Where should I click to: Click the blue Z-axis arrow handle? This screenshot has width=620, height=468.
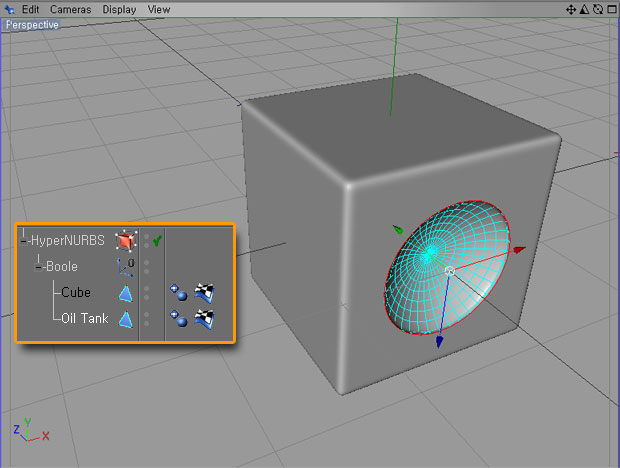(439, 342)
